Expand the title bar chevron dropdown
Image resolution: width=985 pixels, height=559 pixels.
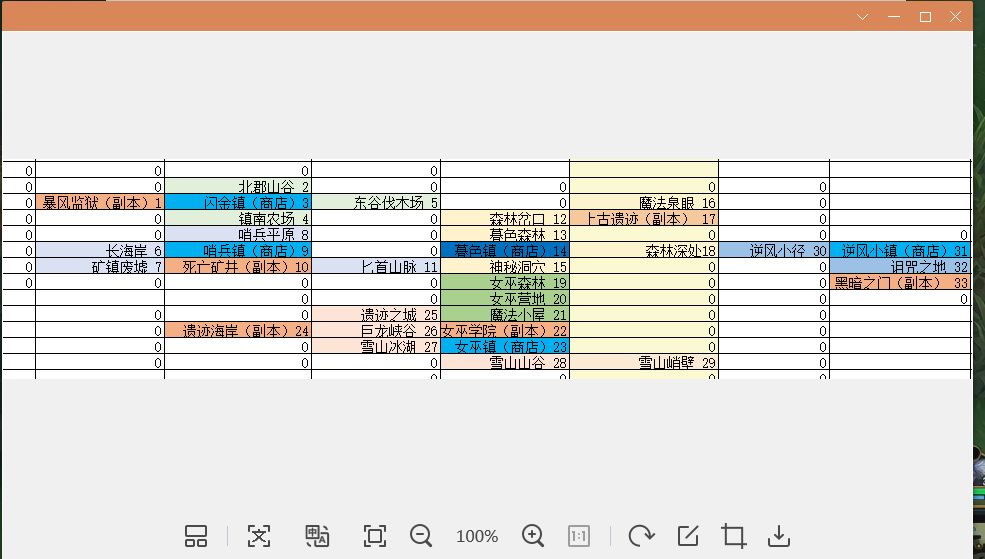(x=863, y=17)
